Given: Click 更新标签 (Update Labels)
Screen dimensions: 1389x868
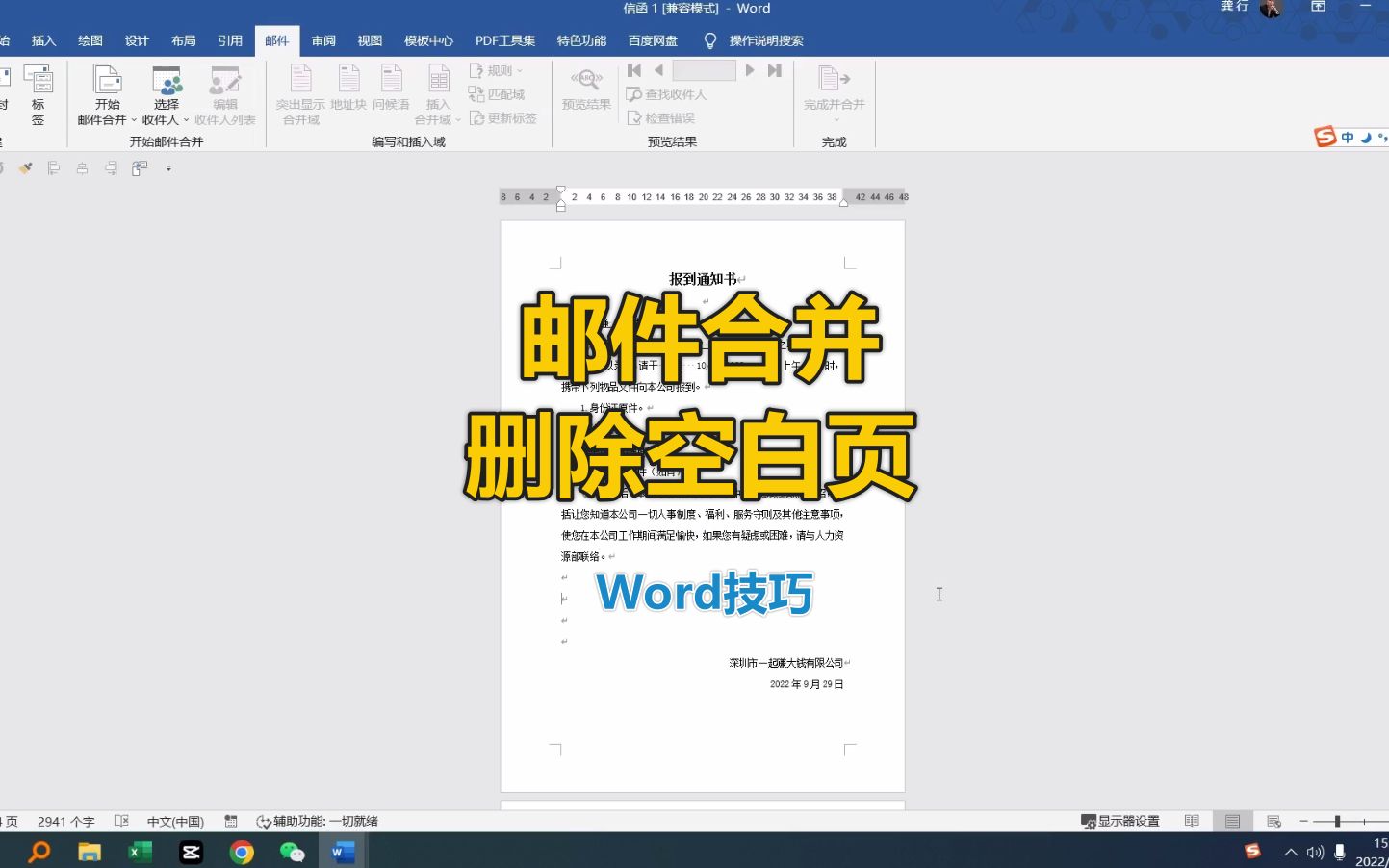Looking at the screenshot, I should tap(502, 118).
